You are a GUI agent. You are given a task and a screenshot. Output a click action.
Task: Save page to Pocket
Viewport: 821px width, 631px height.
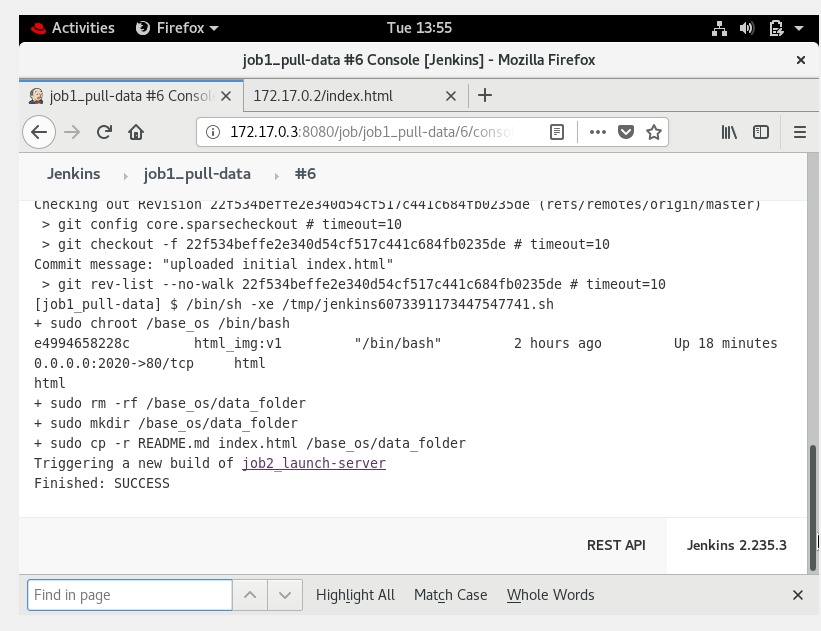coord(626,132)
